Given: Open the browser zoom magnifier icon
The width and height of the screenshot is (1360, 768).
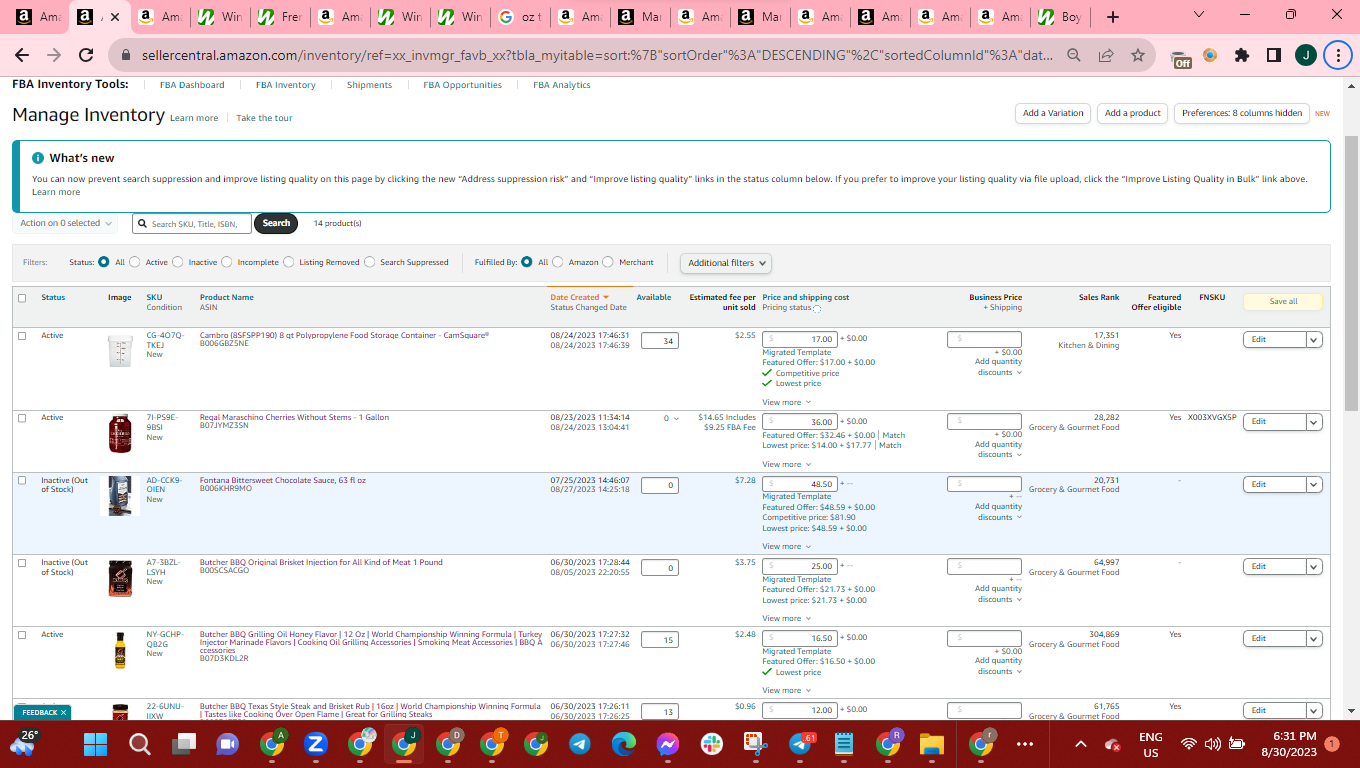Looking at the screenshot, I should point(1074,56).
